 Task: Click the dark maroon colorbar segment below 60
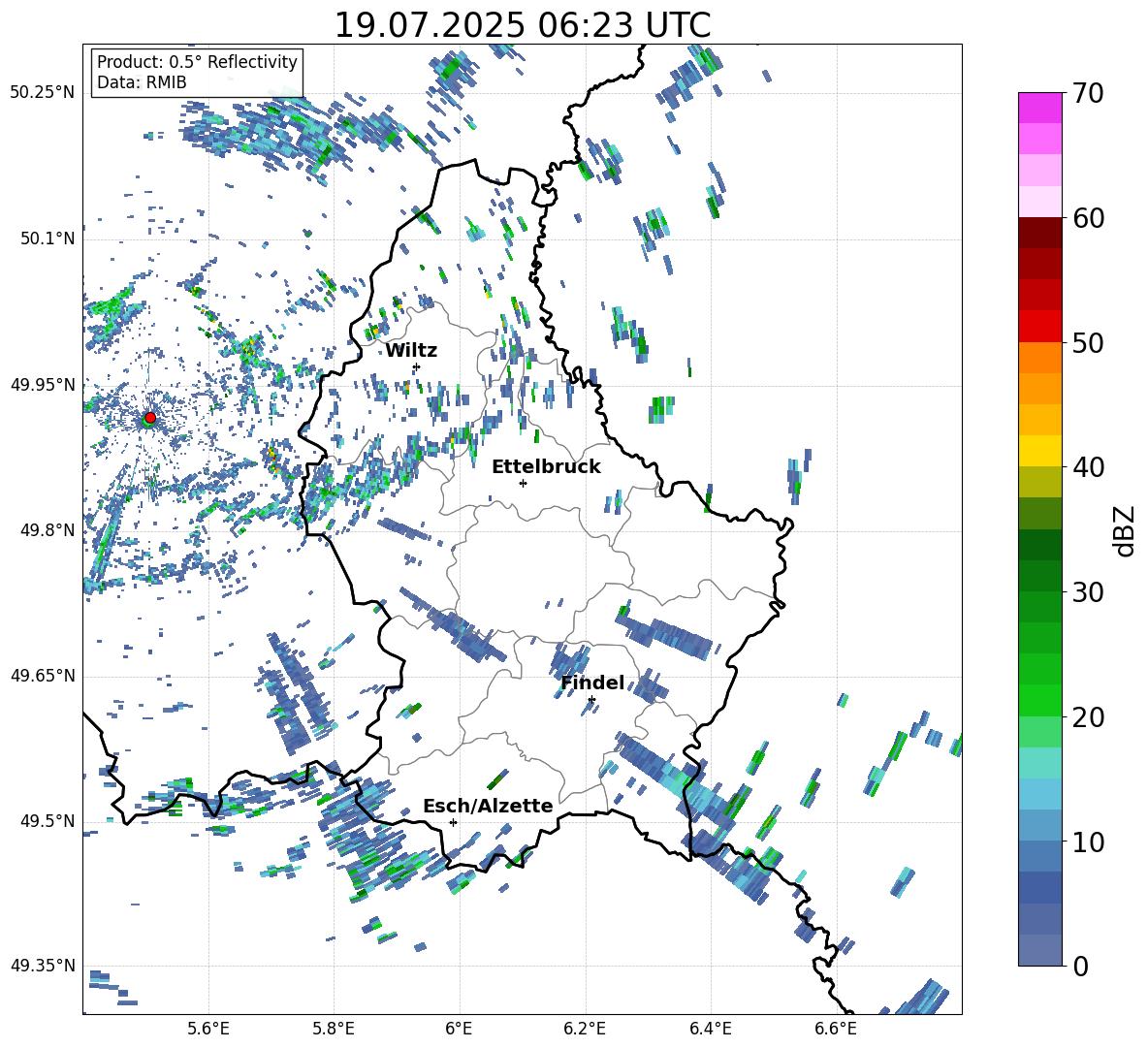point(1039,233)
